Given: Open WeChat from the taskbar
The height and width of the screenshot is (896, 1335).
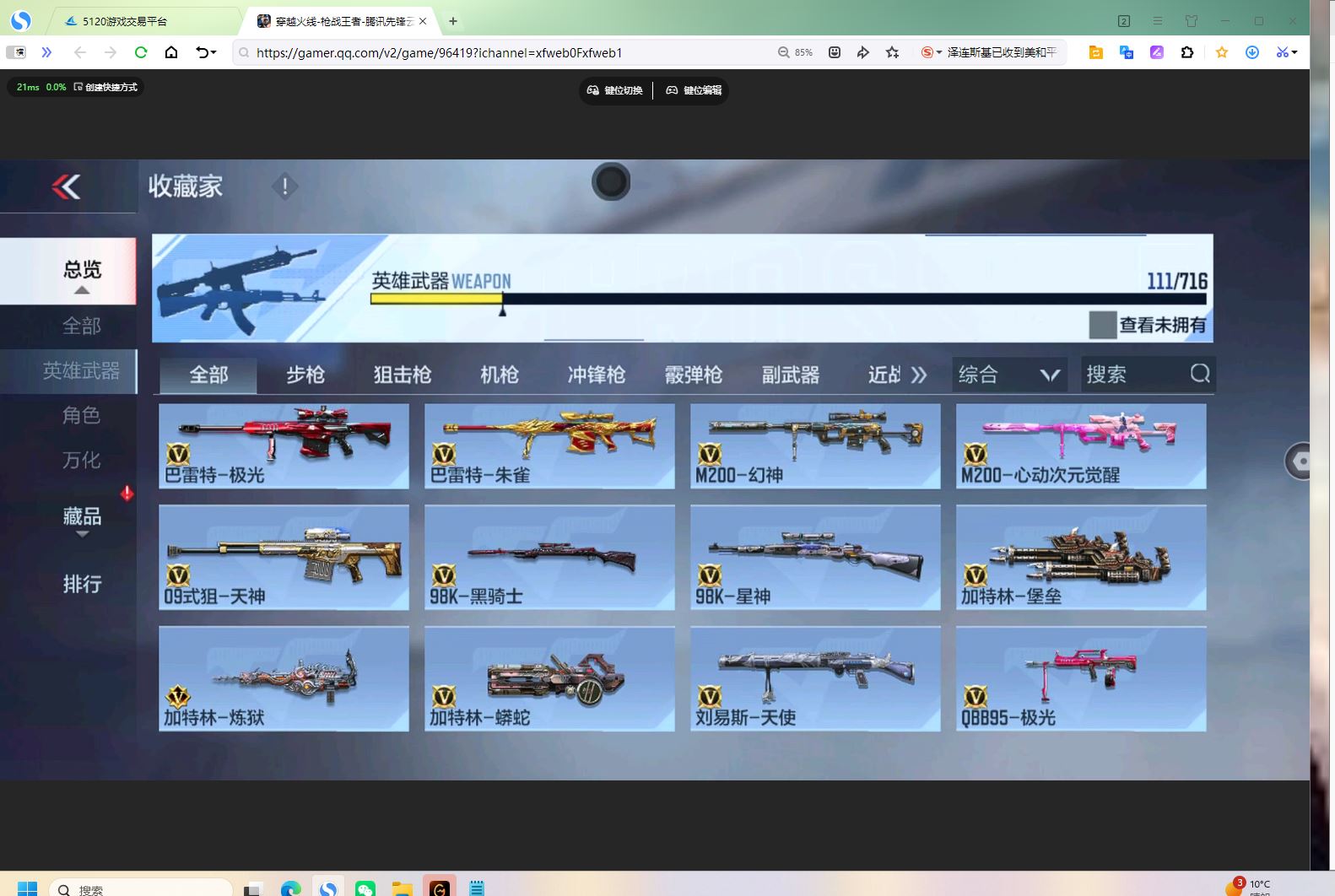Looking at the screenshot, I should click(x=365, y=888).
